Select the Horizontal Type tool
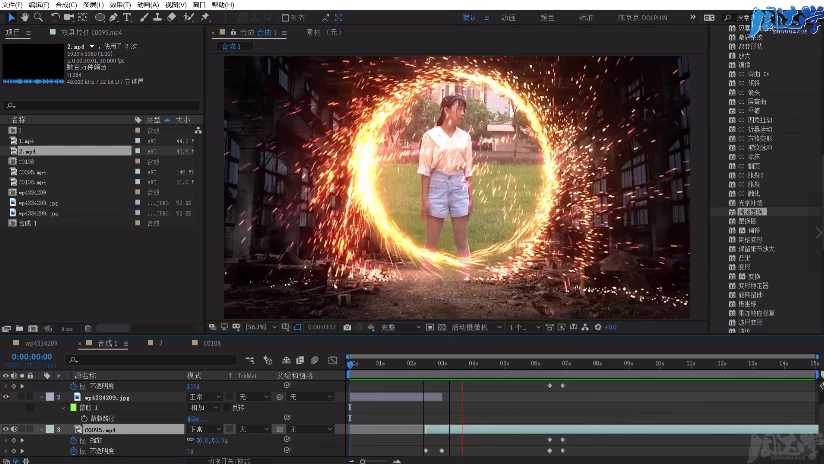This screenshot has height=464, width=824. pyautogui.click(x=127, y=17)
